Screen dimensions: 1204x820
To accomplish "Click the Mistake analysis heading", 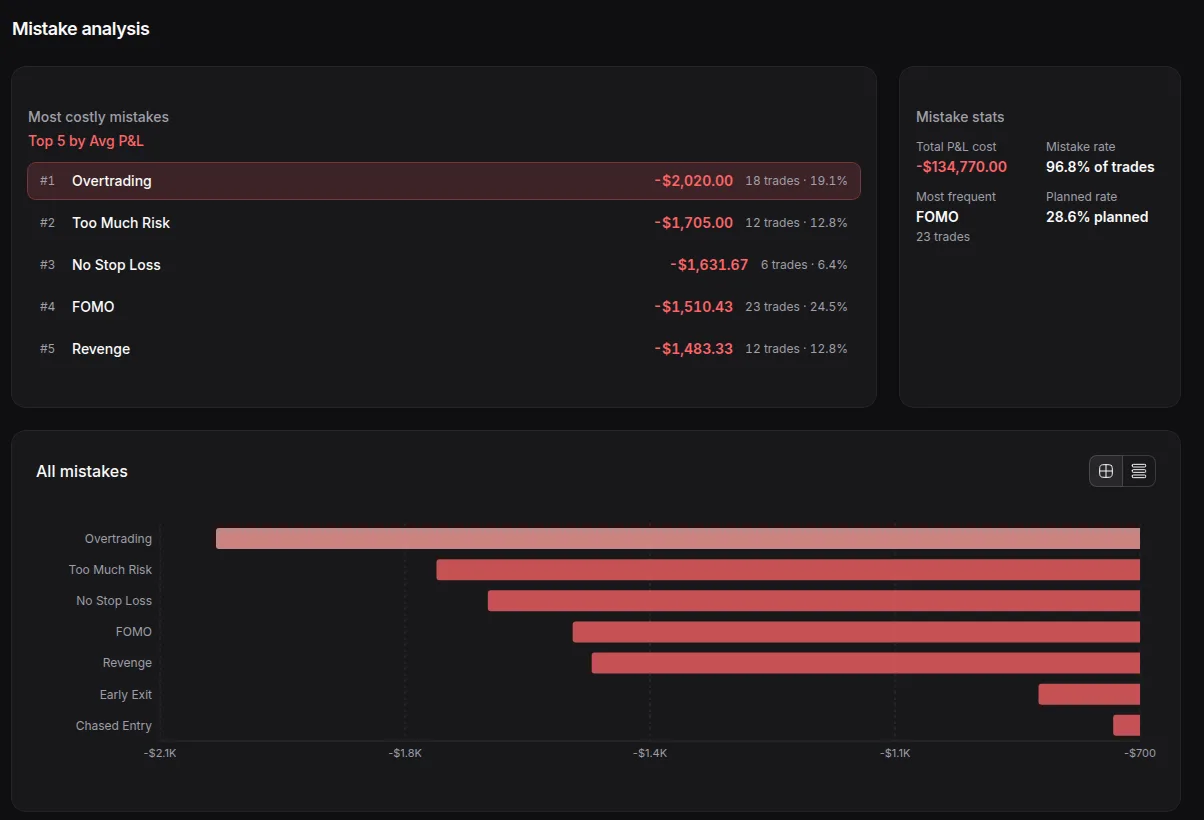I will (x=81, y=29).
